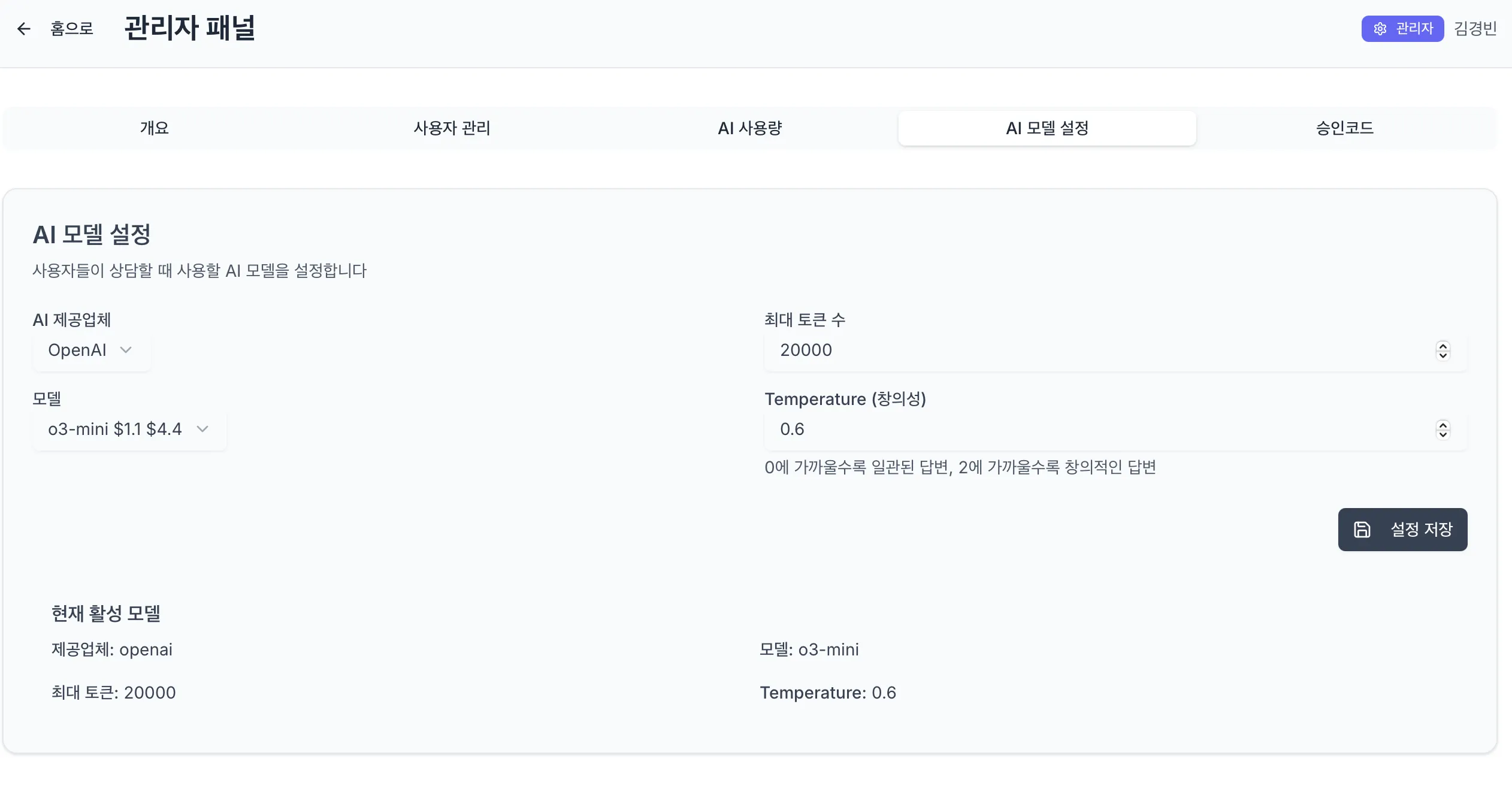This screenshot has height=810, width=1512.
Task: Click the back arrow icon
Action: [24, 29]
